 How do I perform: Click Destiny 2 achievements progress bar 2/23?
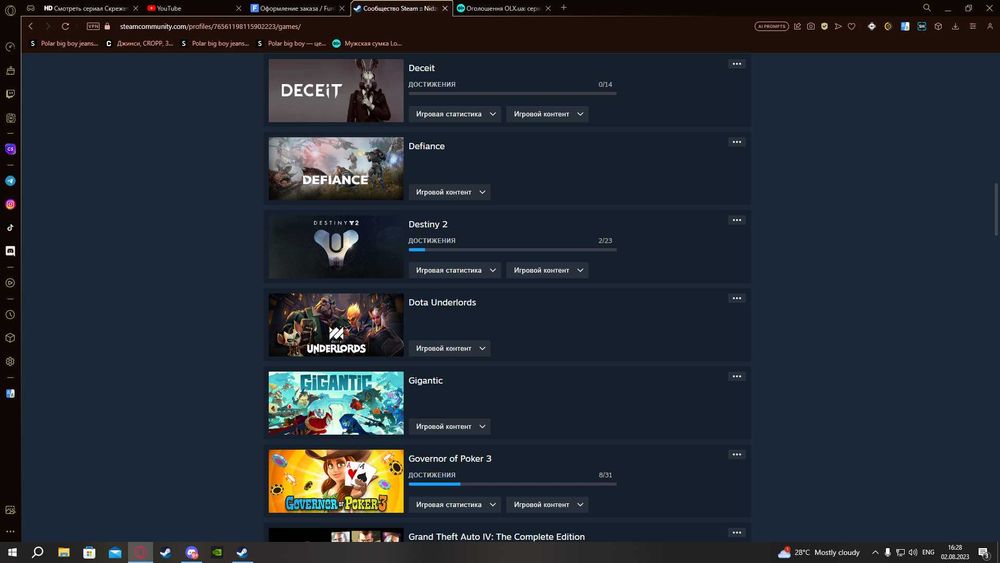point(512,249)
